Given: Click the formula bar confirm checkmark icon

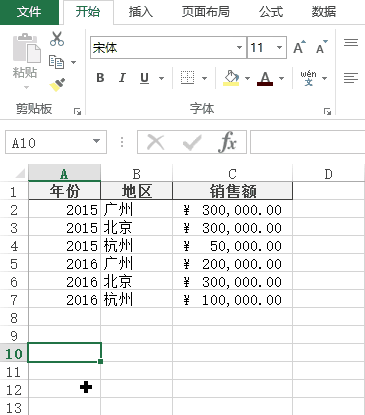Looking at the screenshot, I should [192, 143].
